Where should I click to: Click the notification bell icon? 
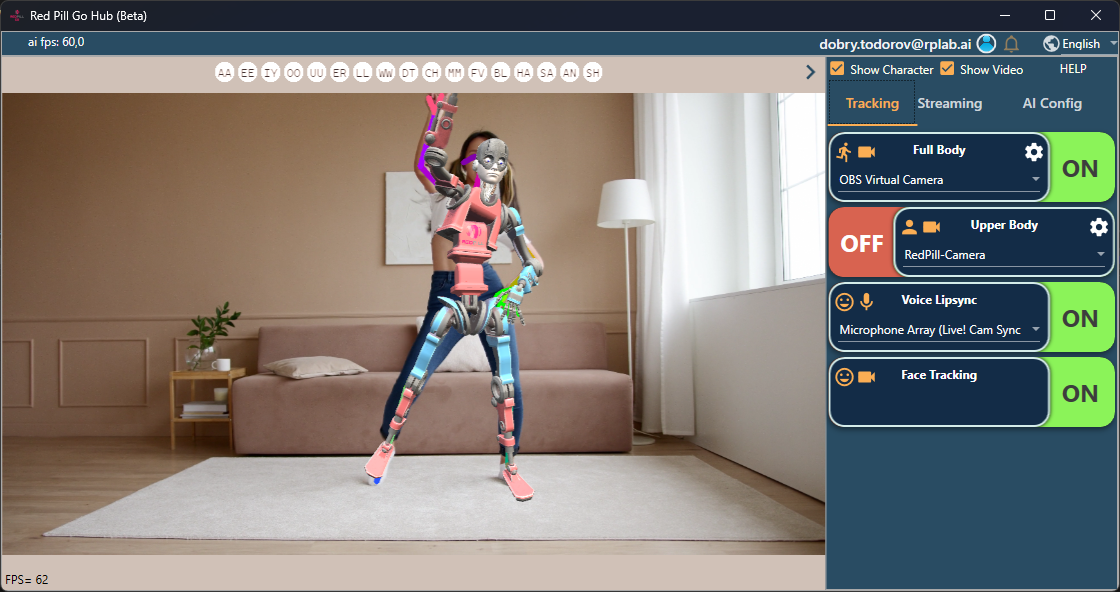[1011, 44]
